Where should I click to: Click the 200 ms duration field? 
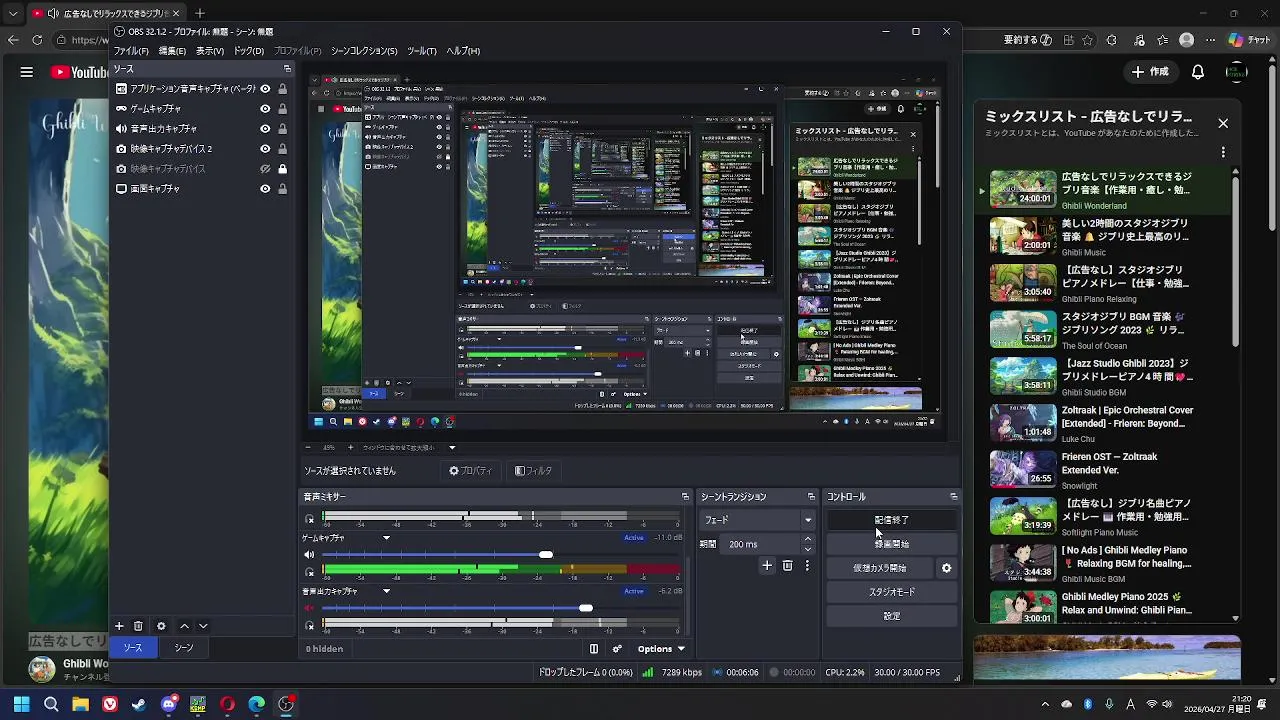[760, 544]
